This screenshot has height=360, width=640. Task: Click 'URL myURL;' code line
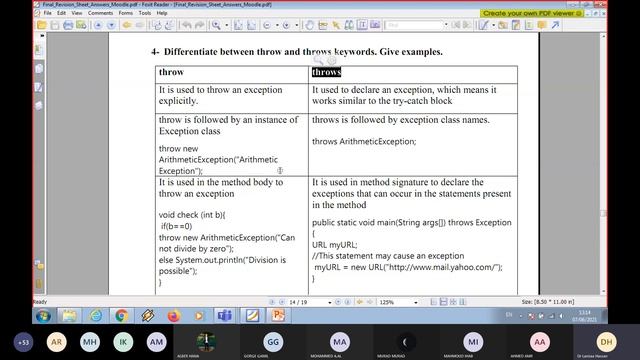pyautogui.click(x=335, y=245)
